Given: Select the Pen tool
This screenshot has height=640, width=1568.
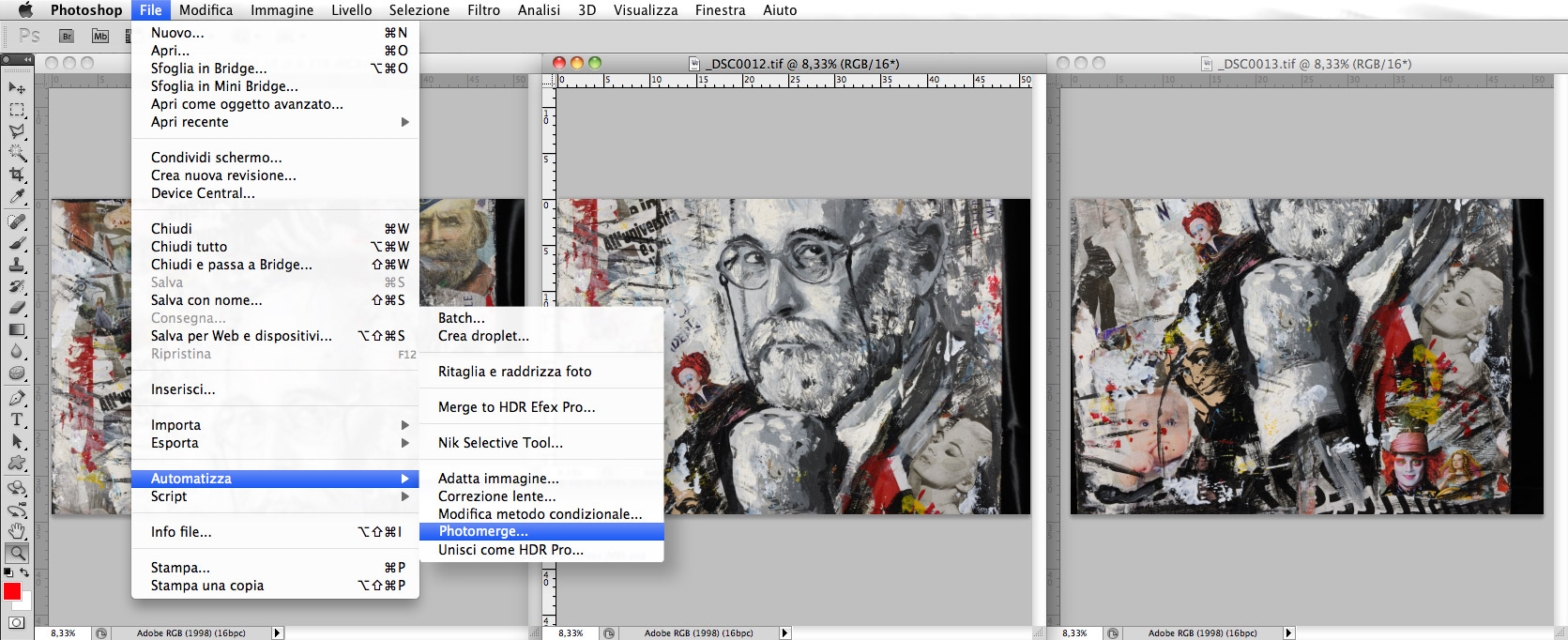Looking at the screenshot, I should (x=17, y=398).
